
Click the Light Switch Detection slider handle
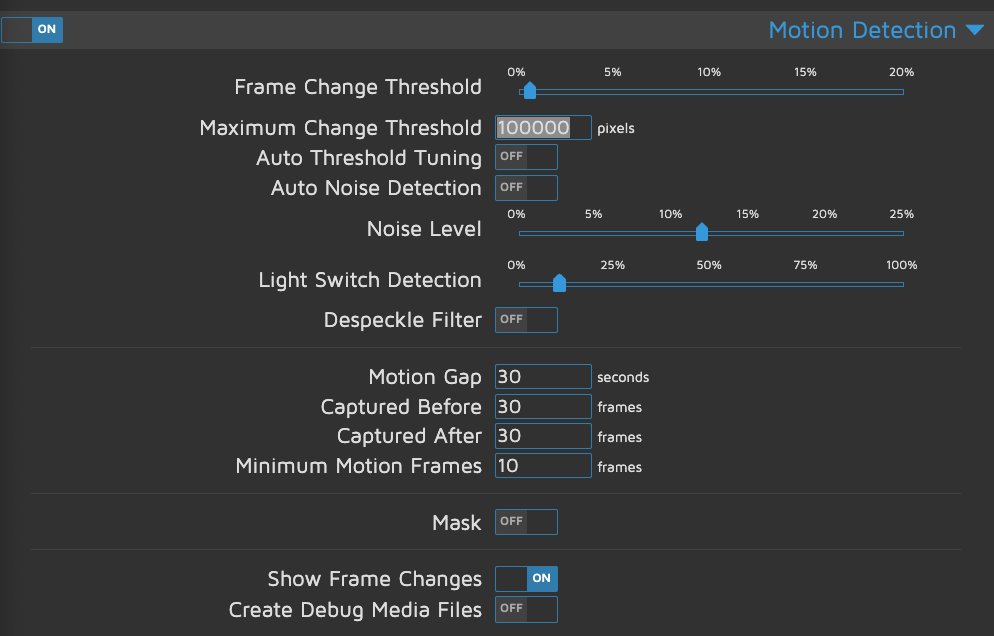[x=559, y=284]
